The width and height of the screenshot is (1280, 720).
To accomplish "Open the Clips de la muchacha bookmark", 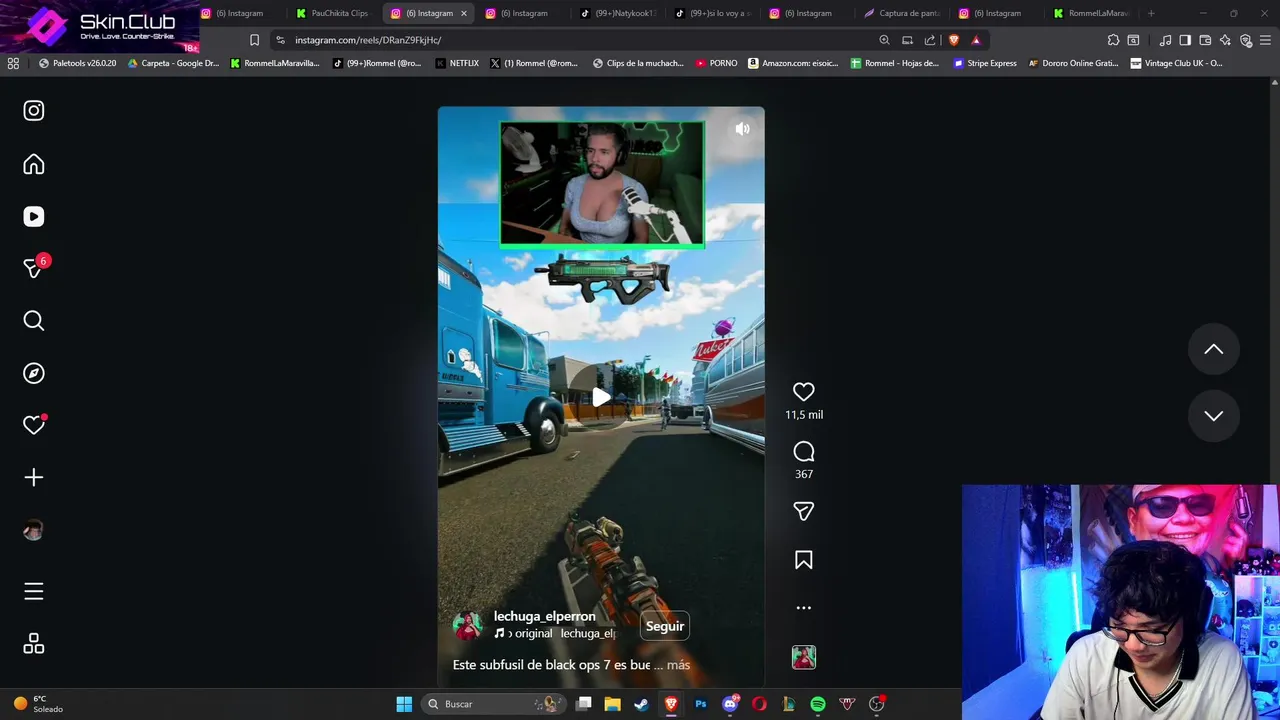I will point(638,63).
